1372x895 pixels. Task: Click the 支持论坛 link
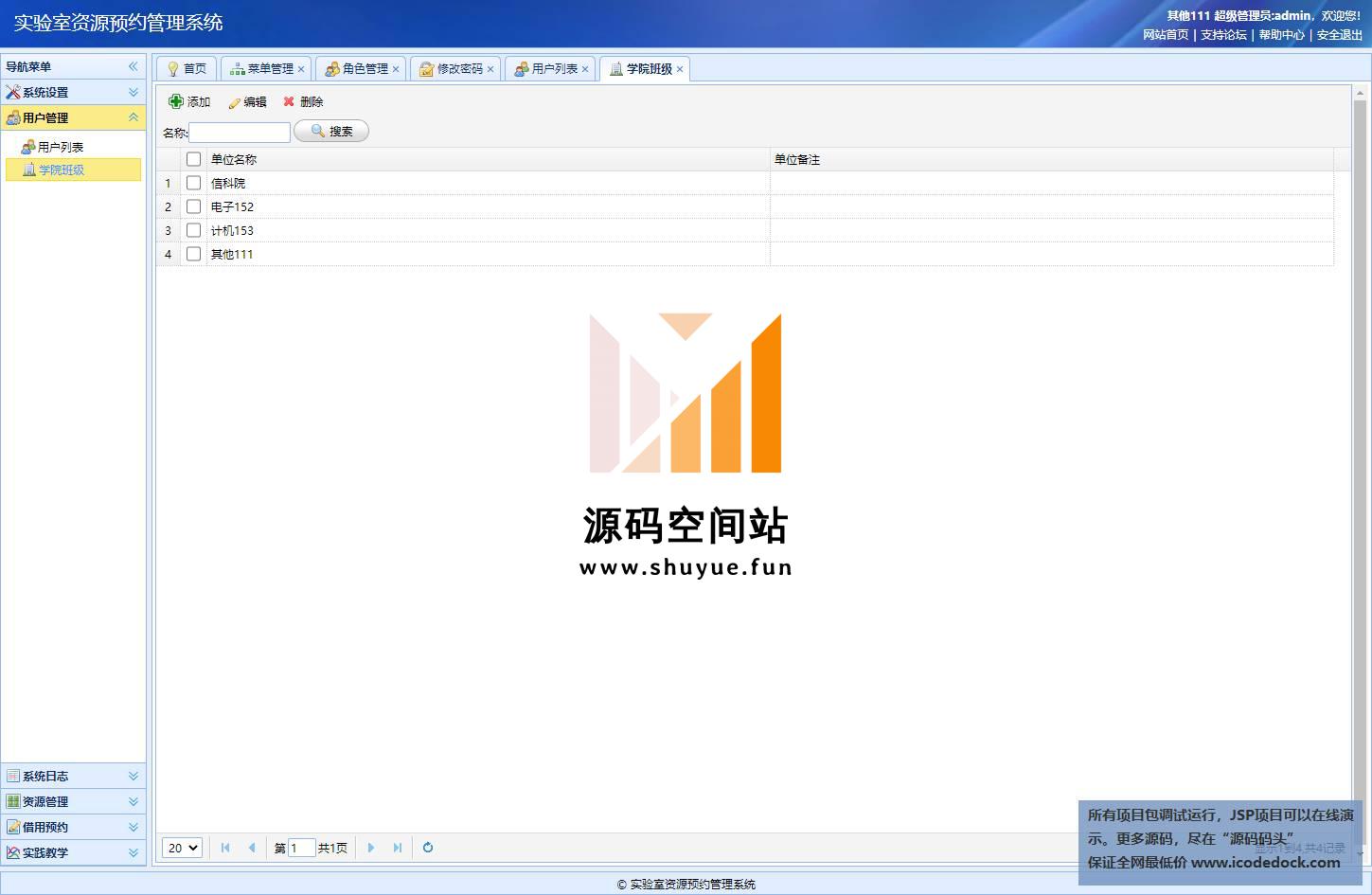[1223, 35]
